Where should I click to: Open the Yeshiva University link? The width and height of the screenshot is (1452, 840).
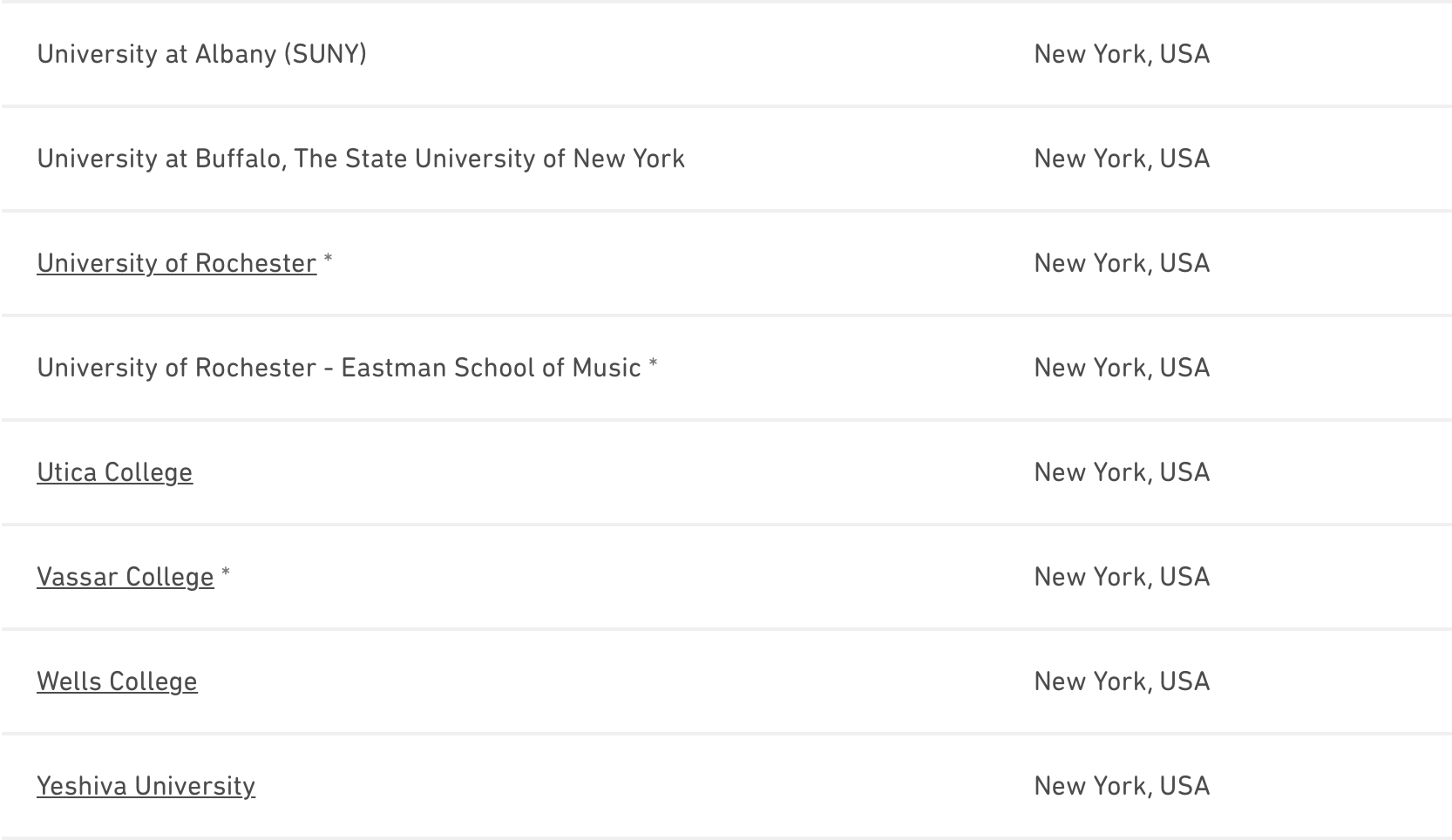point(146,786)
